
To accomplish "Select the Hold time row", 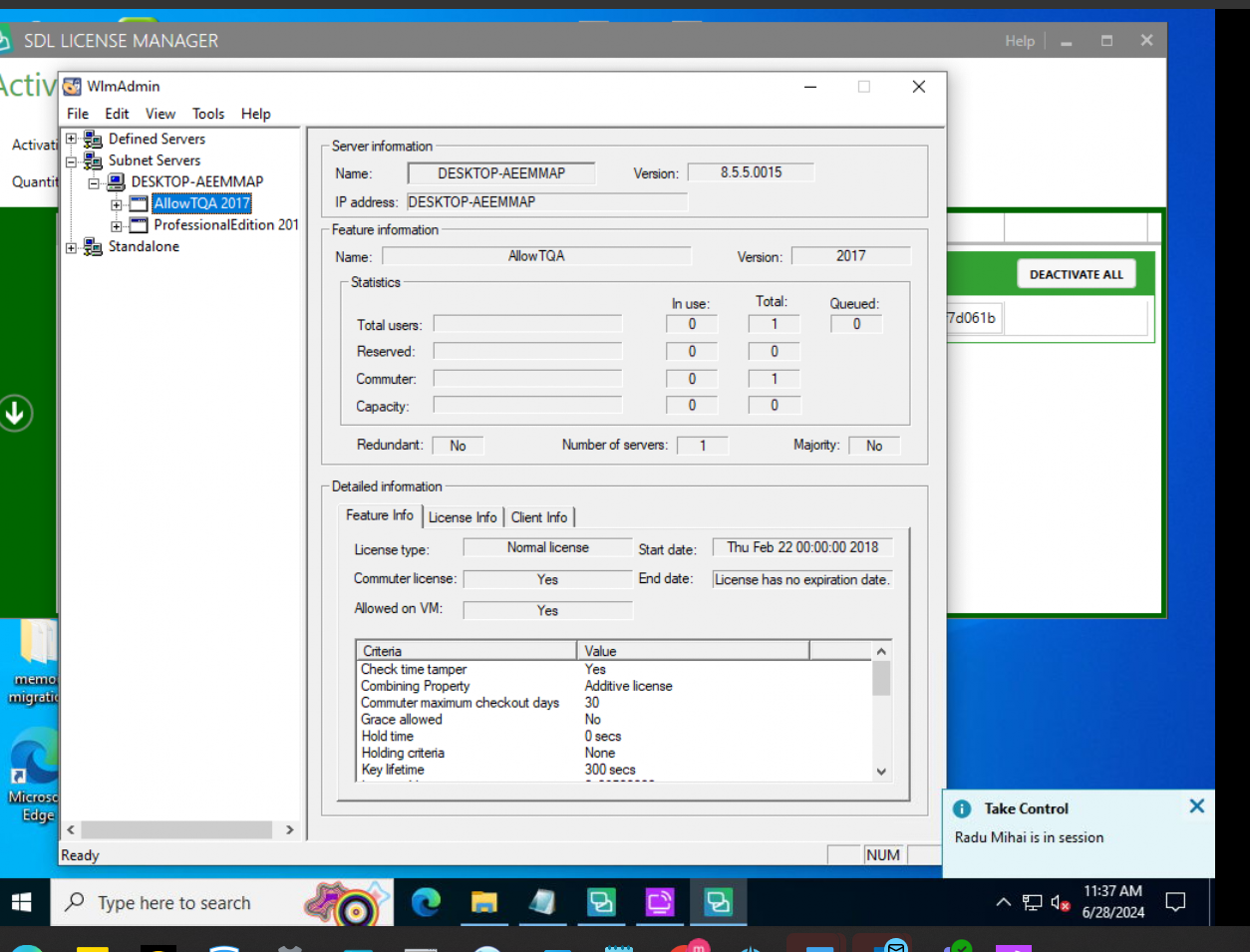I will tap(614, 736).
